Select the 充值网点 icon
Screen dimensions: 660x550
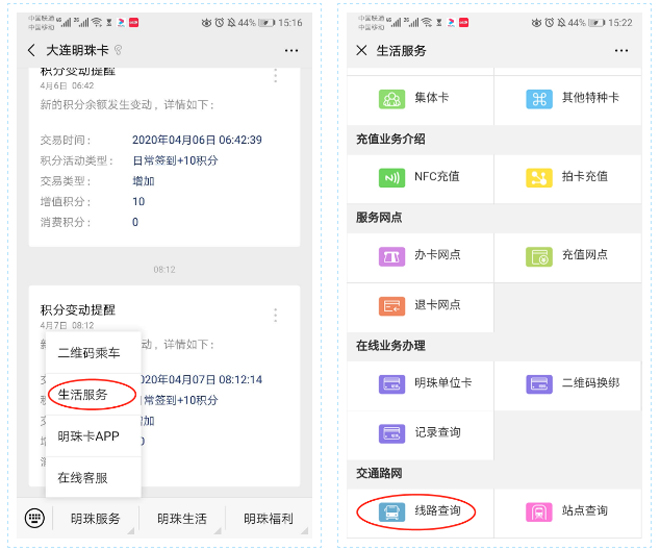(x=539, y=256)
